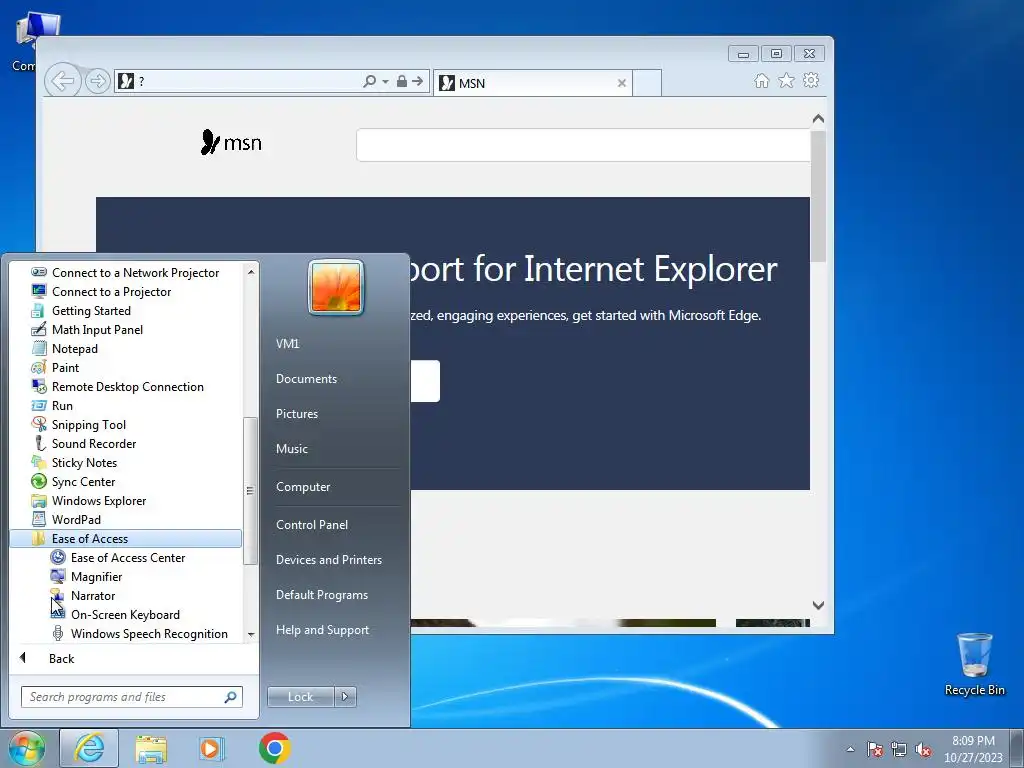
Task: Open IE Tools gear icon
Action: (x=811, y=80)
